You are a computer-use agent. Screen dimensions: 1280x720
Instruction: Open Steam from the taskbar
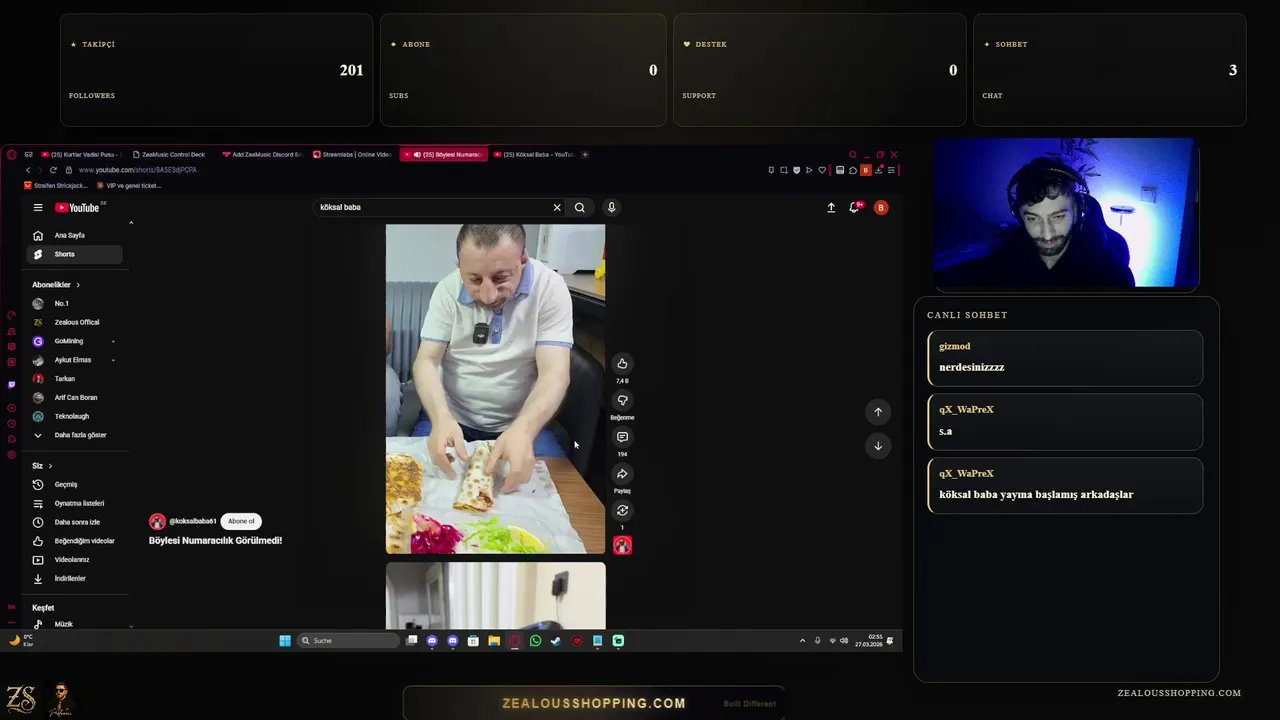click(556, 641)
